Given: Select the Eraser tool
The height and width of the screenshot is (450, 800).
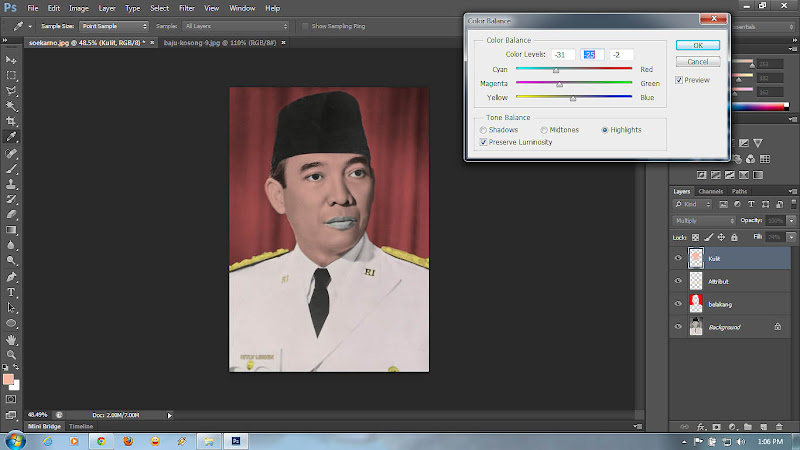Looking at the screenshot, I should pyautogui.click(x=11, y=214).
